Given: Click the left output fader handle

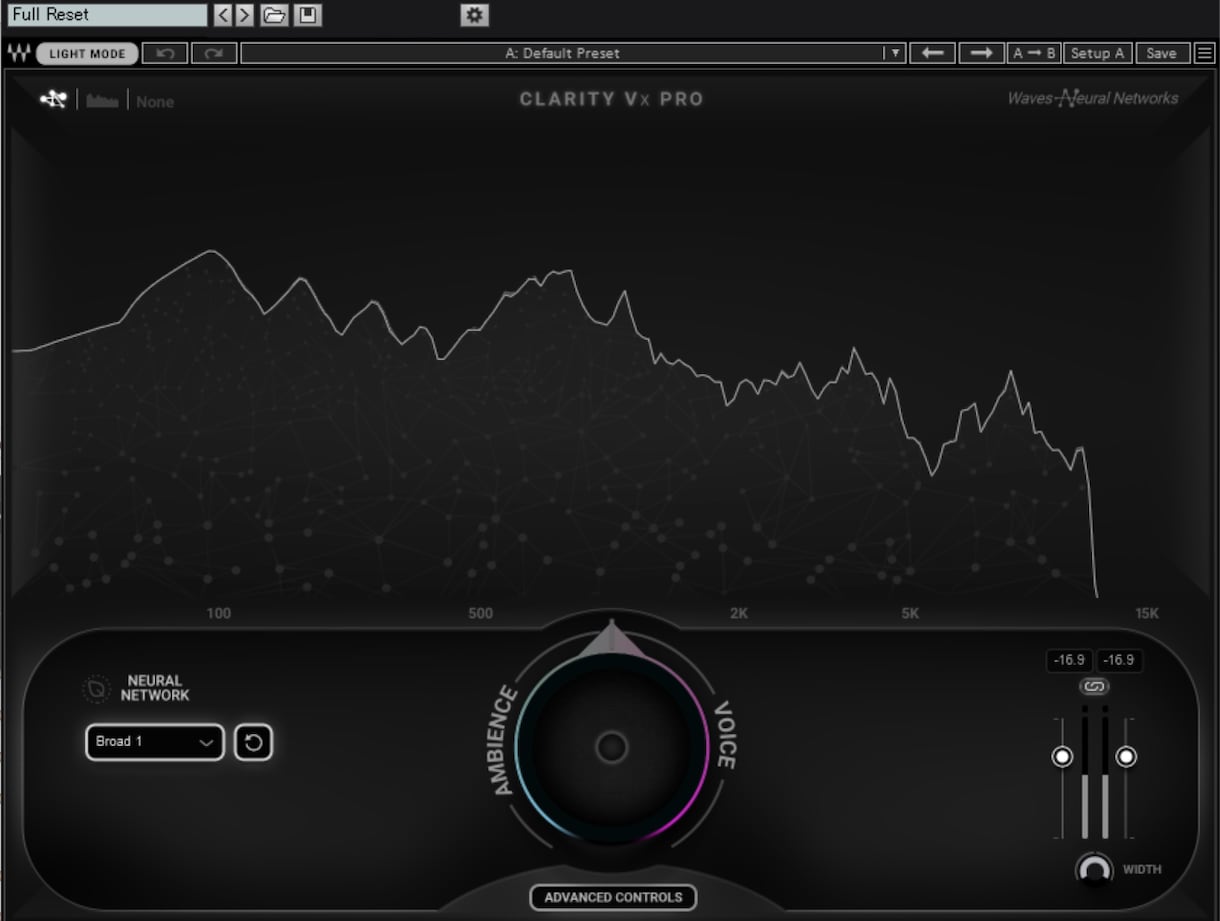Looking at the screenshot, I should click(x=1062, y=757).
